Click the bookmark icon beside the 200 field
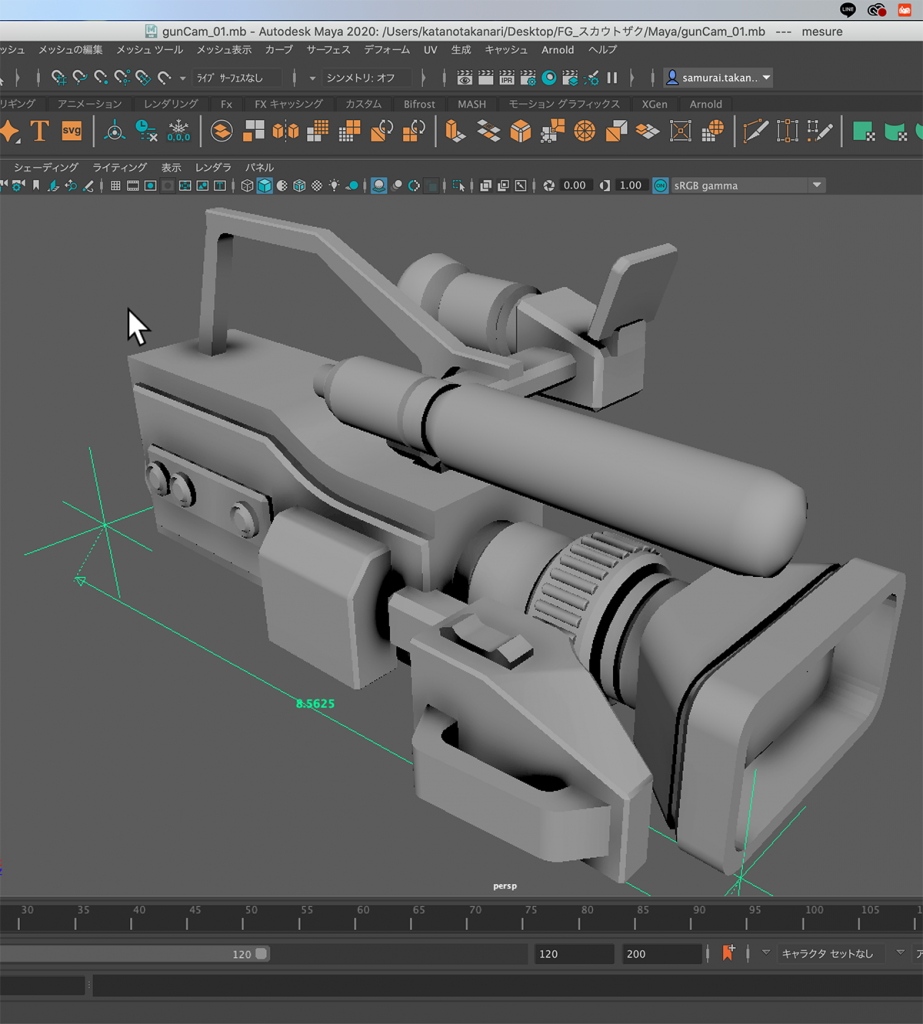 (728, 953)
